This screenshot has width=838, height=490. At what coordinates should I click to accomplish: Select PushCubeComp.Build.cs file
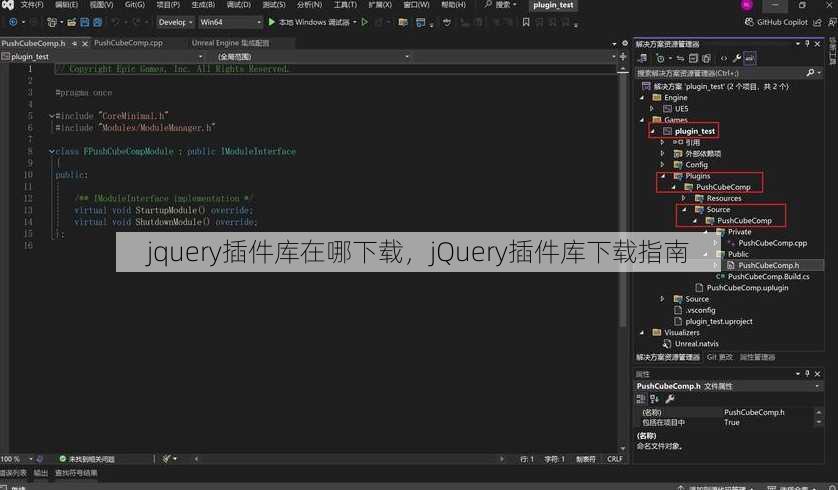tap(768, 276)
